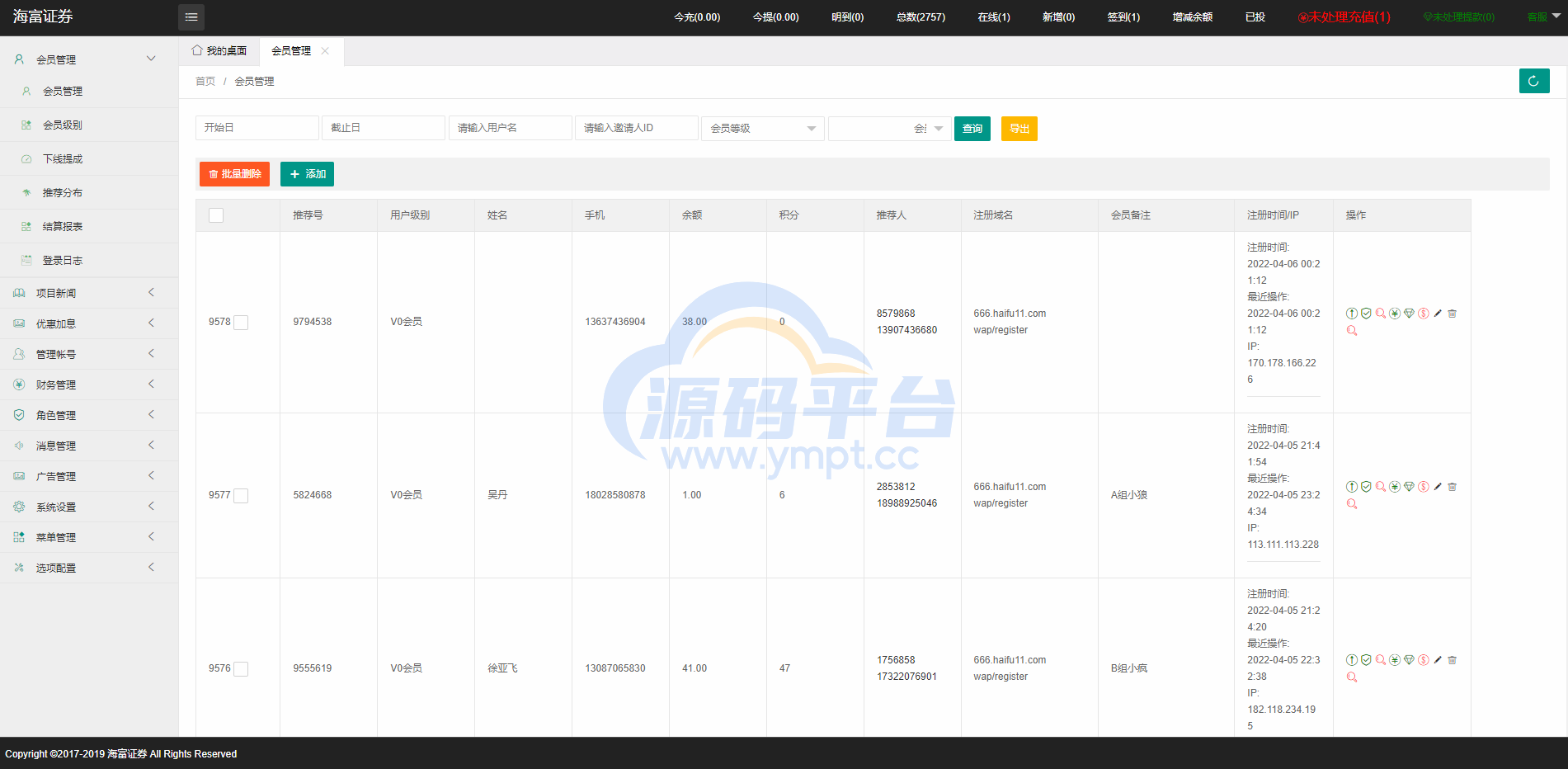Click the yen circle icon in row 9578
The height and width of the screenshot is (769, 1568).
(1395, 314)
